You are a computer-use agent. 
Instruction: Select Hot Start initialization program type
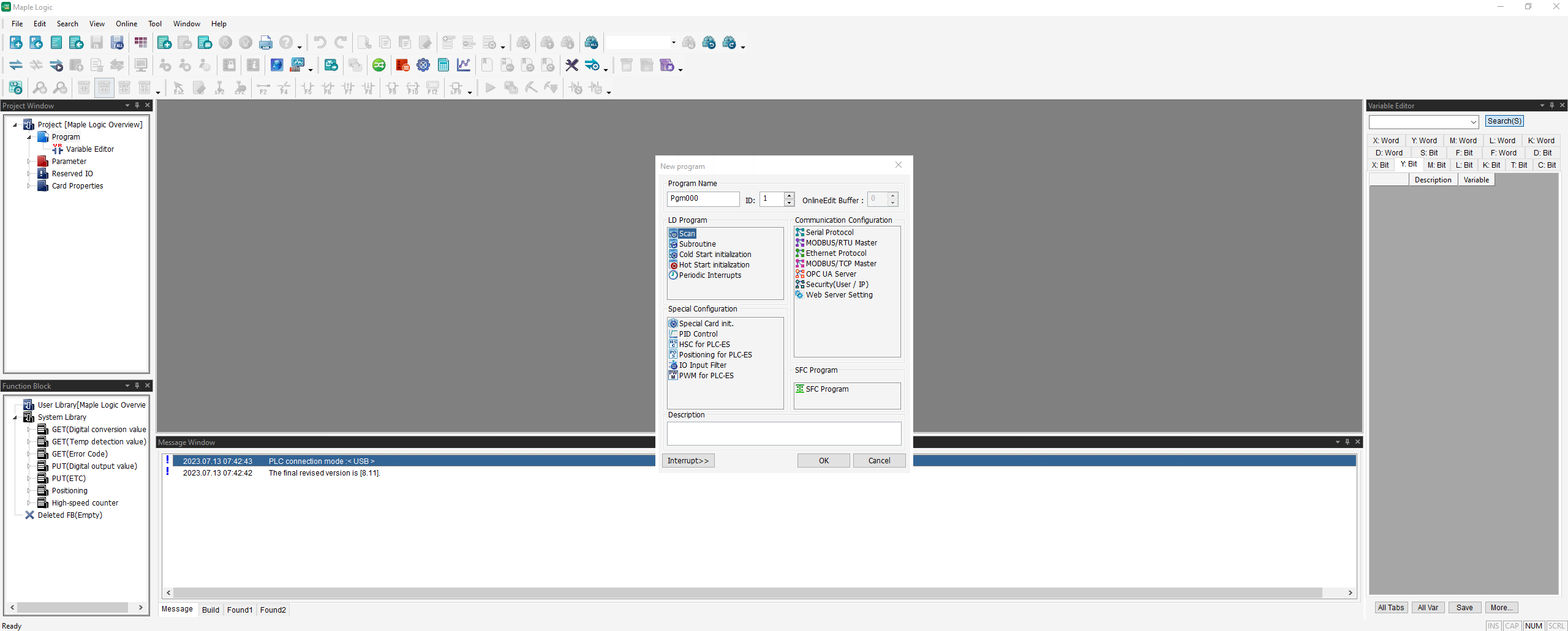coord(714,264)
